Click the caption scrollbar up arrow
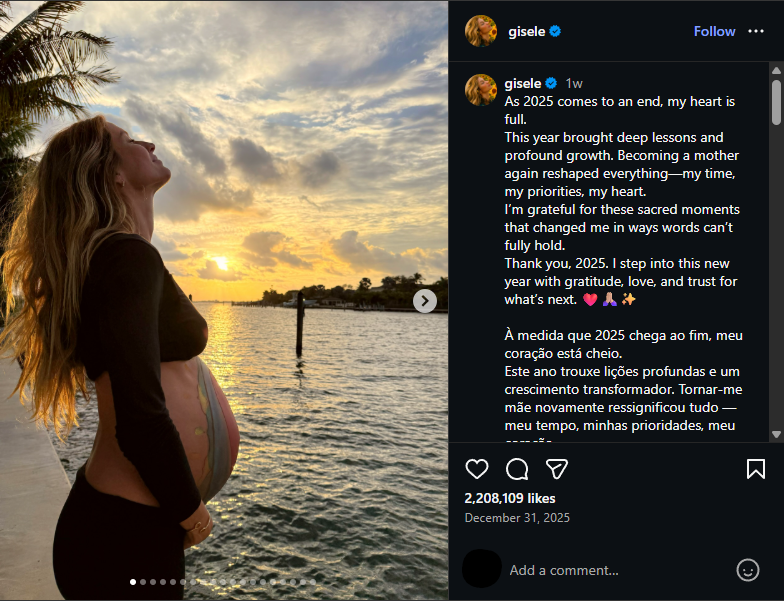The width and height of the screenshot is (784, 601). (776, 70)
